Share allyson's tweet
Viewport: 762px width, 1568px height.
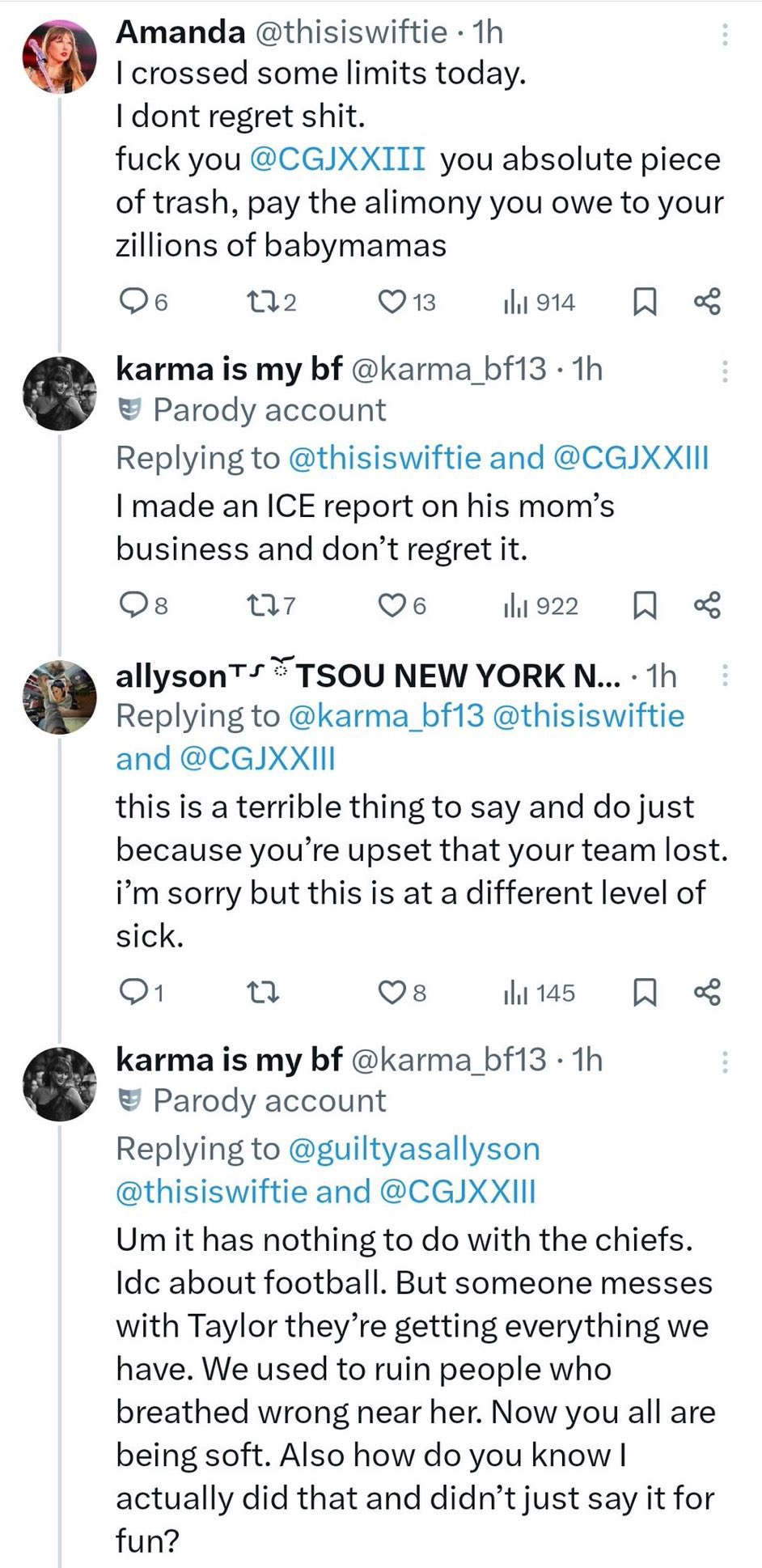(x=707, y=992)
